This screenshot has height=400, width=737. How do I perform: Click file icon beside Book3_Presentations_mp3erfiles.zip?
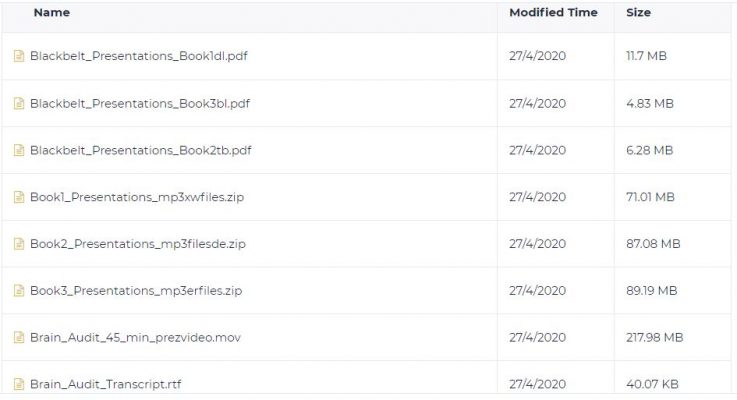point(19,290)
